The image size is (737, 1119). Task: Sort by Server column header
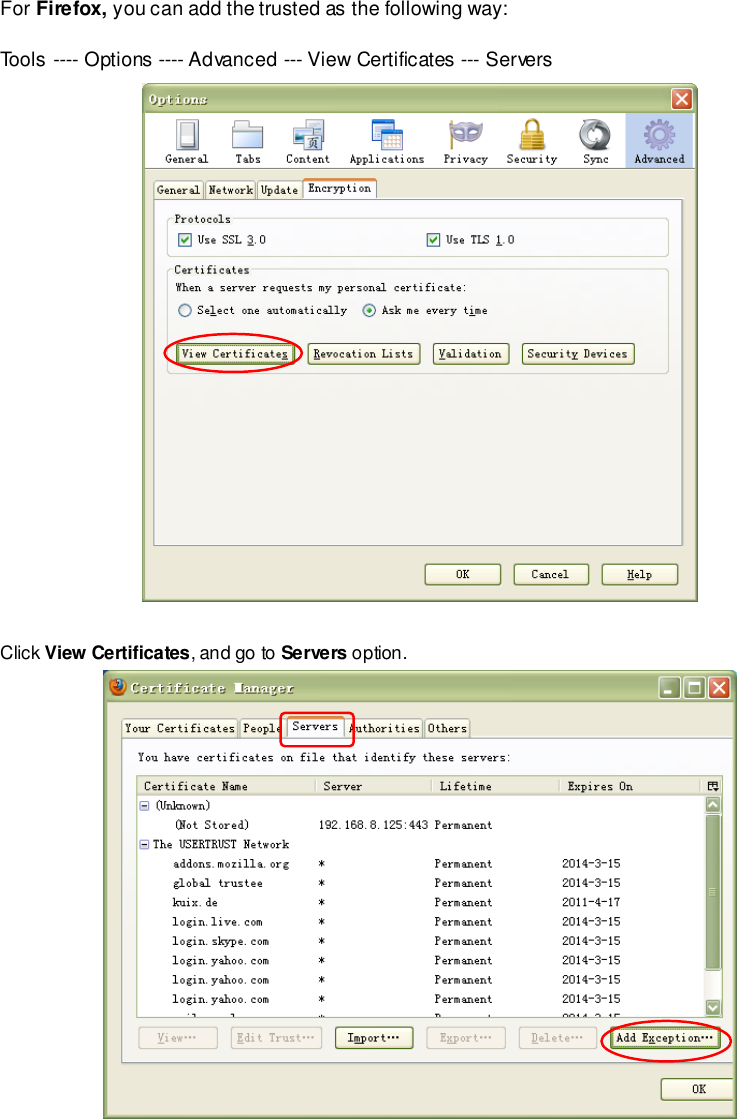point(373,786)
